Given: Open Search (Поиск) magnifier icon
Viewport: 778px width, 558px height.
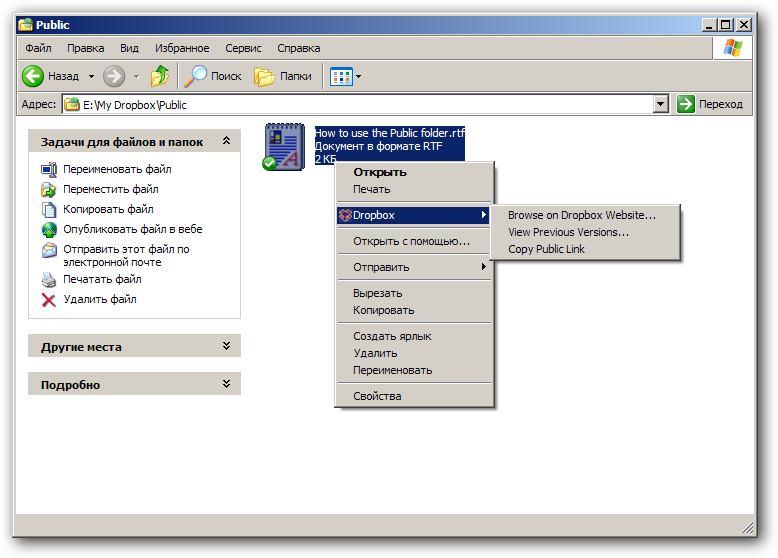Looking at the screenshot, I should (195, 76).
